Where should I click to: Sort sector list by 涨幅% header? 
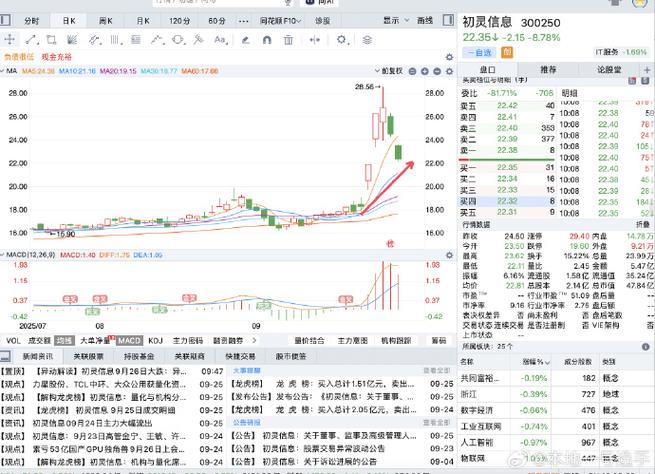(536, 362)
